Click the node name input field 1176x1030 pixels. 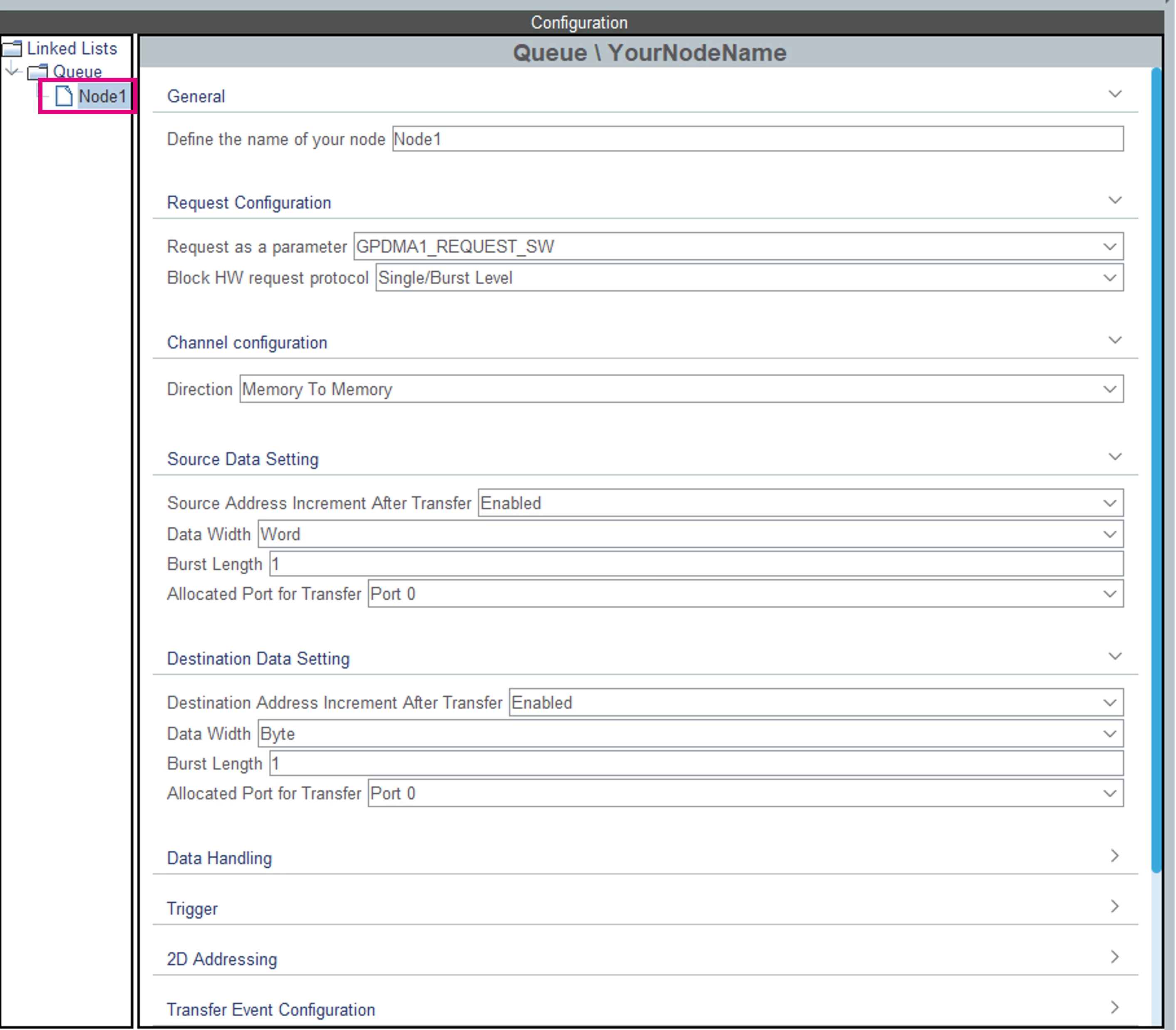(757, 139)
